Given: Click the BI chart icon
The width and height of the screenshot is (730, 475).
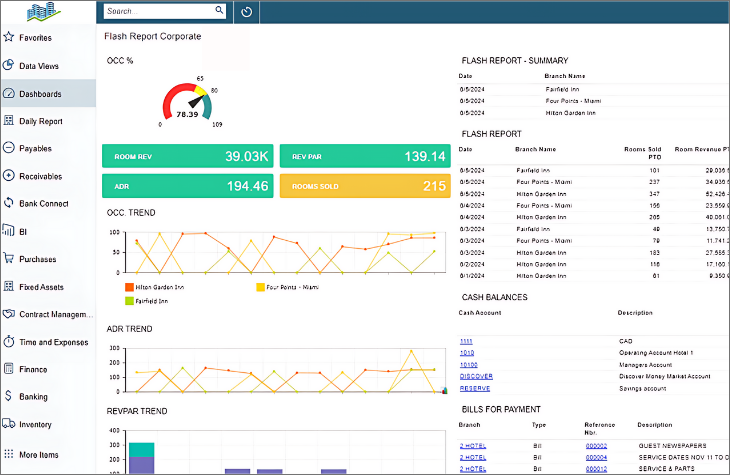Looking at the screenshot, I should 8,230.
